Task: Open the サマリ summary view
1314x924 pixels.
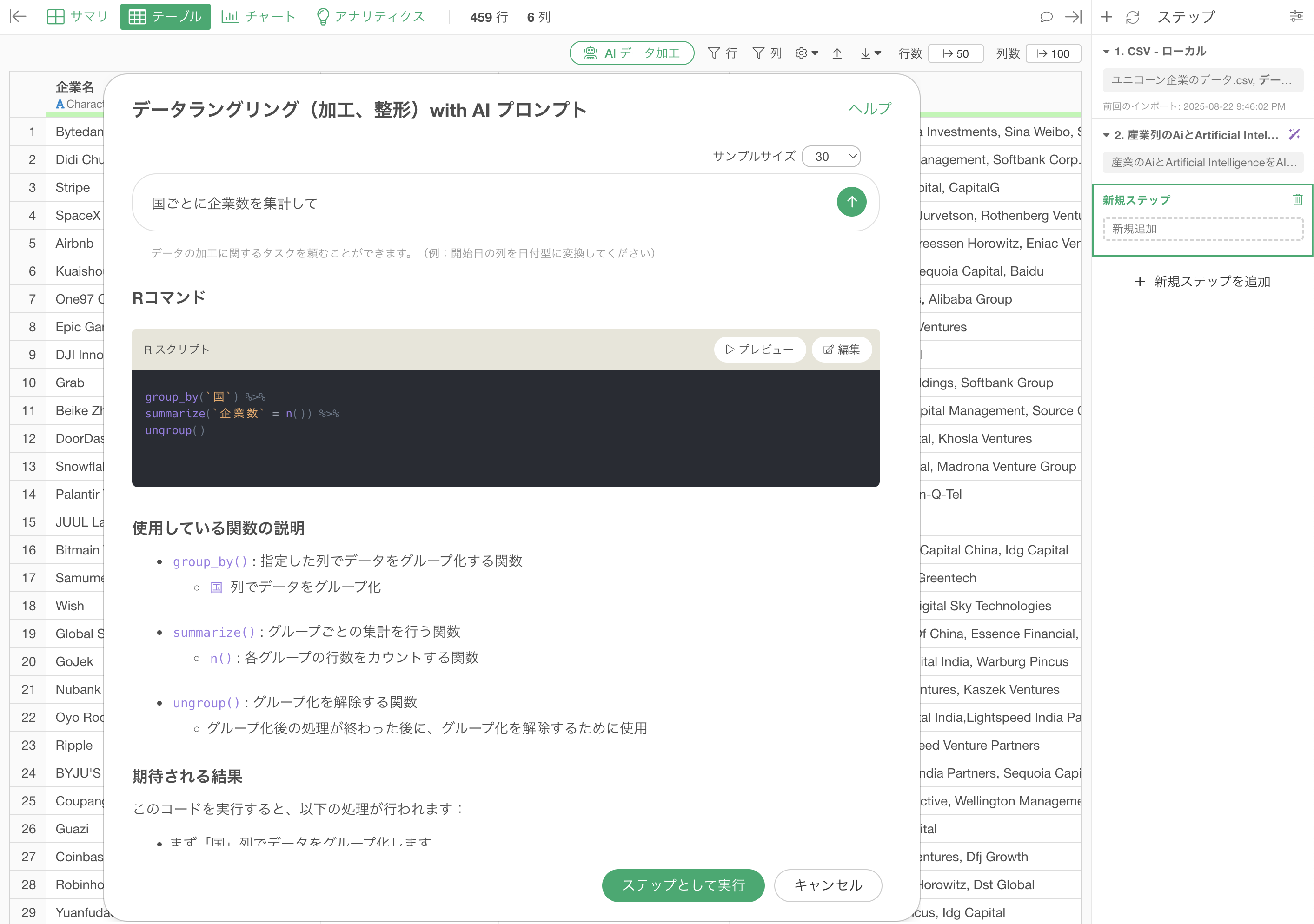Action: (77, 17)
